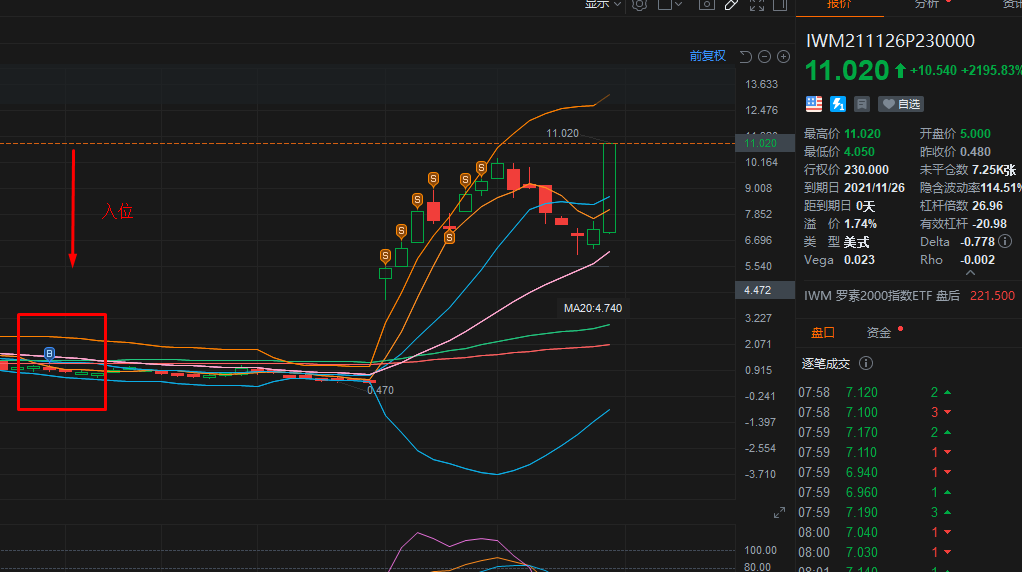Click the 4.472 crosshair price tag
Image resolution: width=1022 pixels, height=572 pixels.
[764, 290]
